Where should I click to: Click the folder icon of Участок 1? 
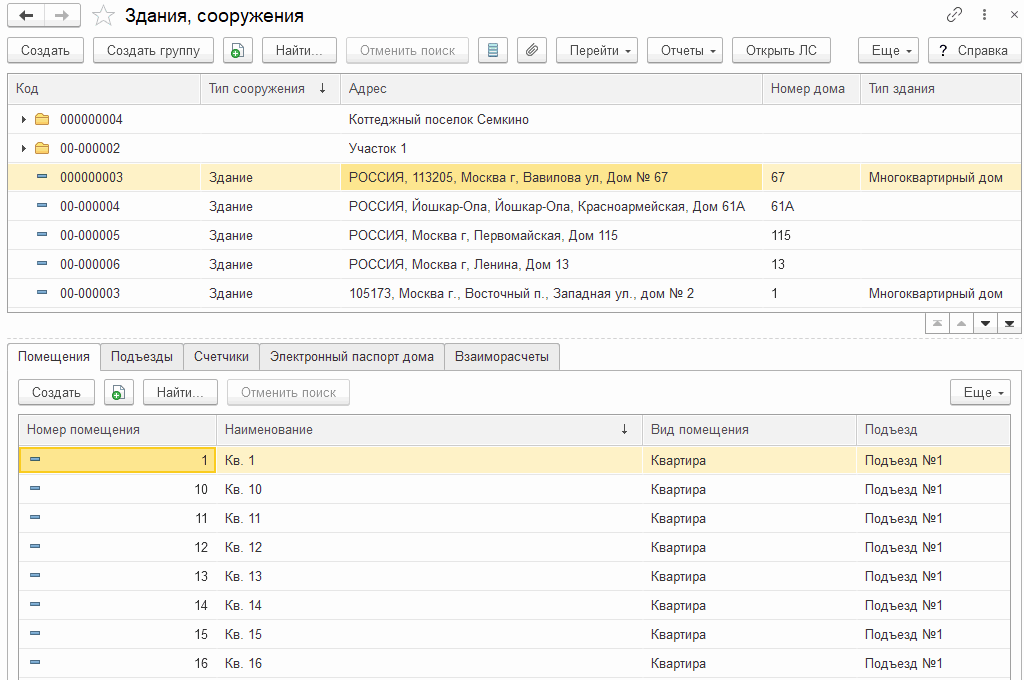[42, 148]
